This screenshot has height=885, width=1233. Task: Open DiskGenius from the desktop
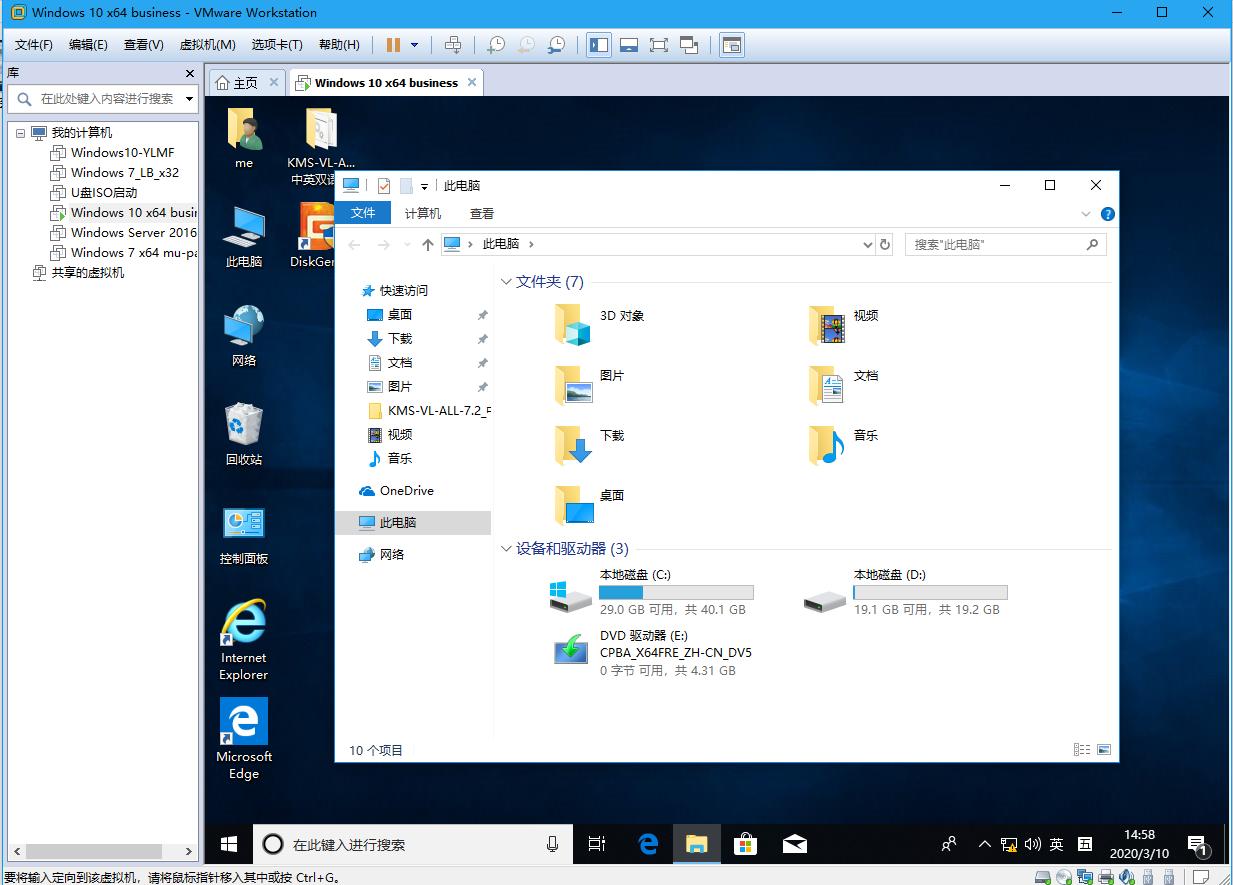pos(315,225)
